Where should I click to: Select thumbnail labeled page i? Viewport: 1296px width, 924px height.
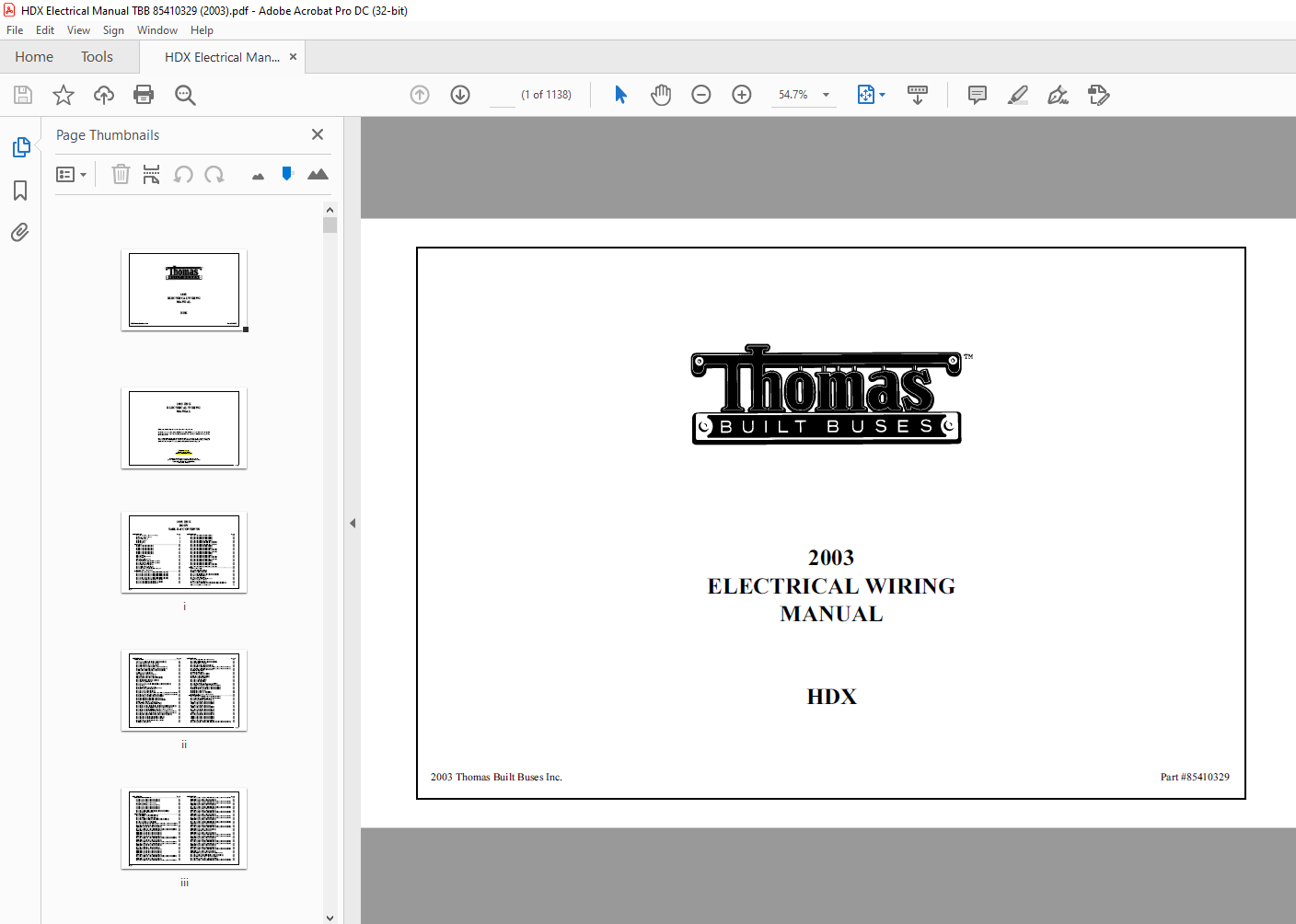184,552
